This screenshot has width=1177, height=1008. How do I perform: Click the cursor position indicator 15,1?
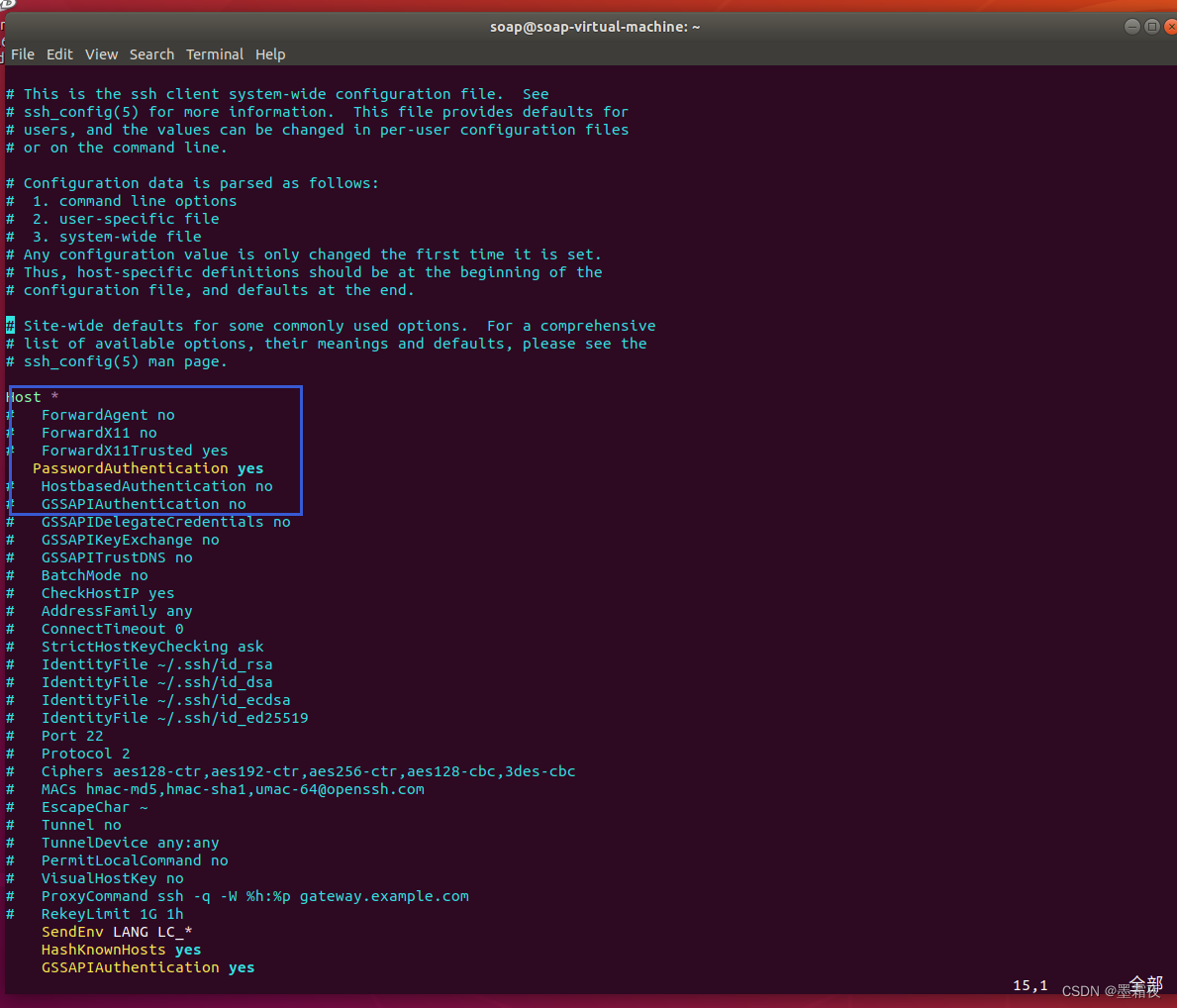pyautogui.click(x=1029, y=984)
